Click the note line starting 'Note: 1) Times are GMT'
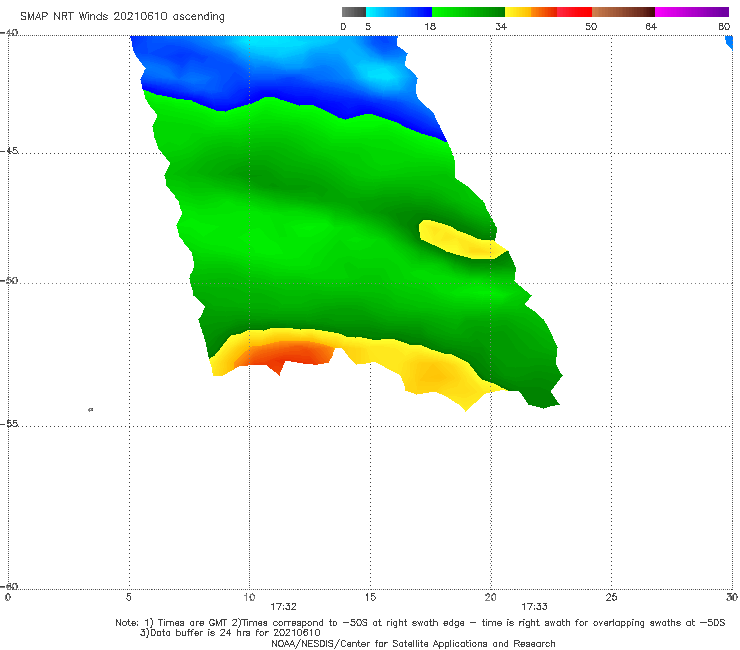This screenshot has height=650, width=740. (420, 623)
